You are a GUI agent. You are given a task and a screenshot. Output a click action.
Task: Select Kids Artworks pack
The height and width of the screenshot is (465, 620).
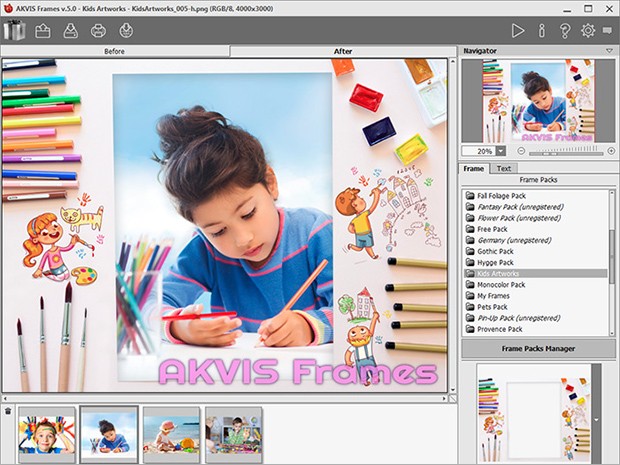536,273
